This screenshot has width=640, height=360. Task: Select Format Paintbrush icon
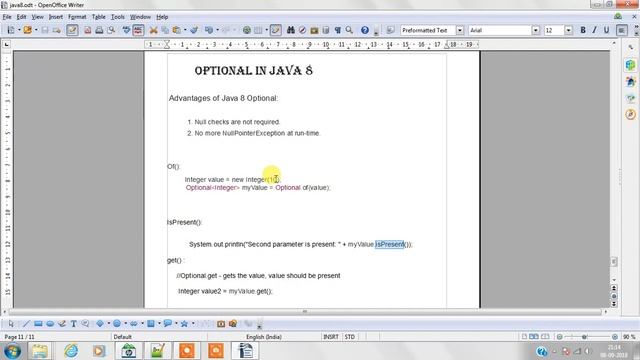point(194,30)
